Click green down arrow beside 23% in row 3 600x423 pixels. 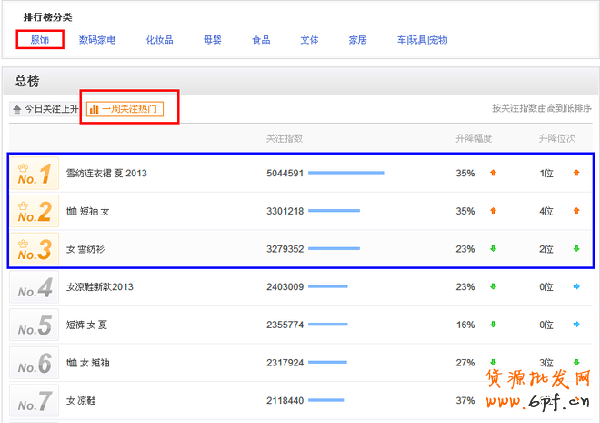pos(493,249)
